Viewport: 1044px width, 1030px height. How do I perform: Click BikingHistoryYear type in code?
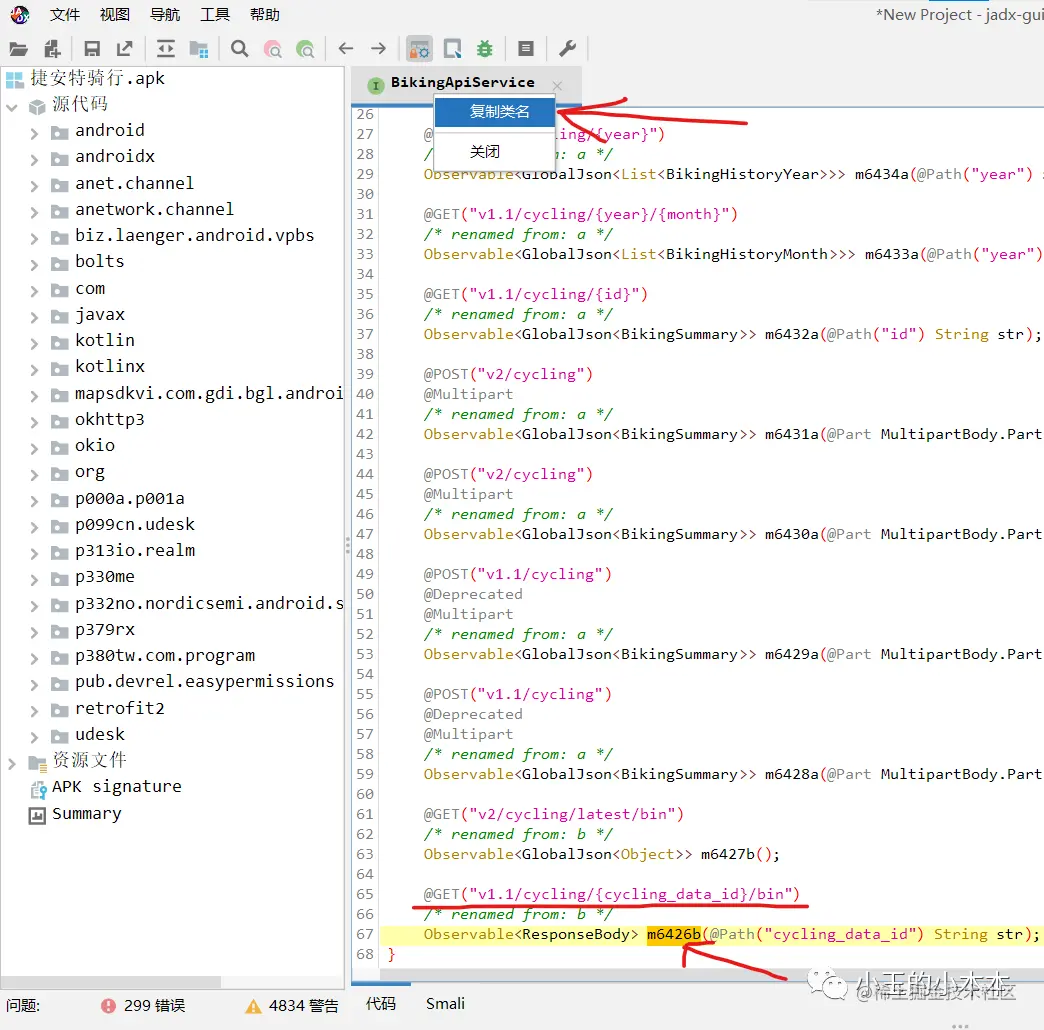[742, 174]
